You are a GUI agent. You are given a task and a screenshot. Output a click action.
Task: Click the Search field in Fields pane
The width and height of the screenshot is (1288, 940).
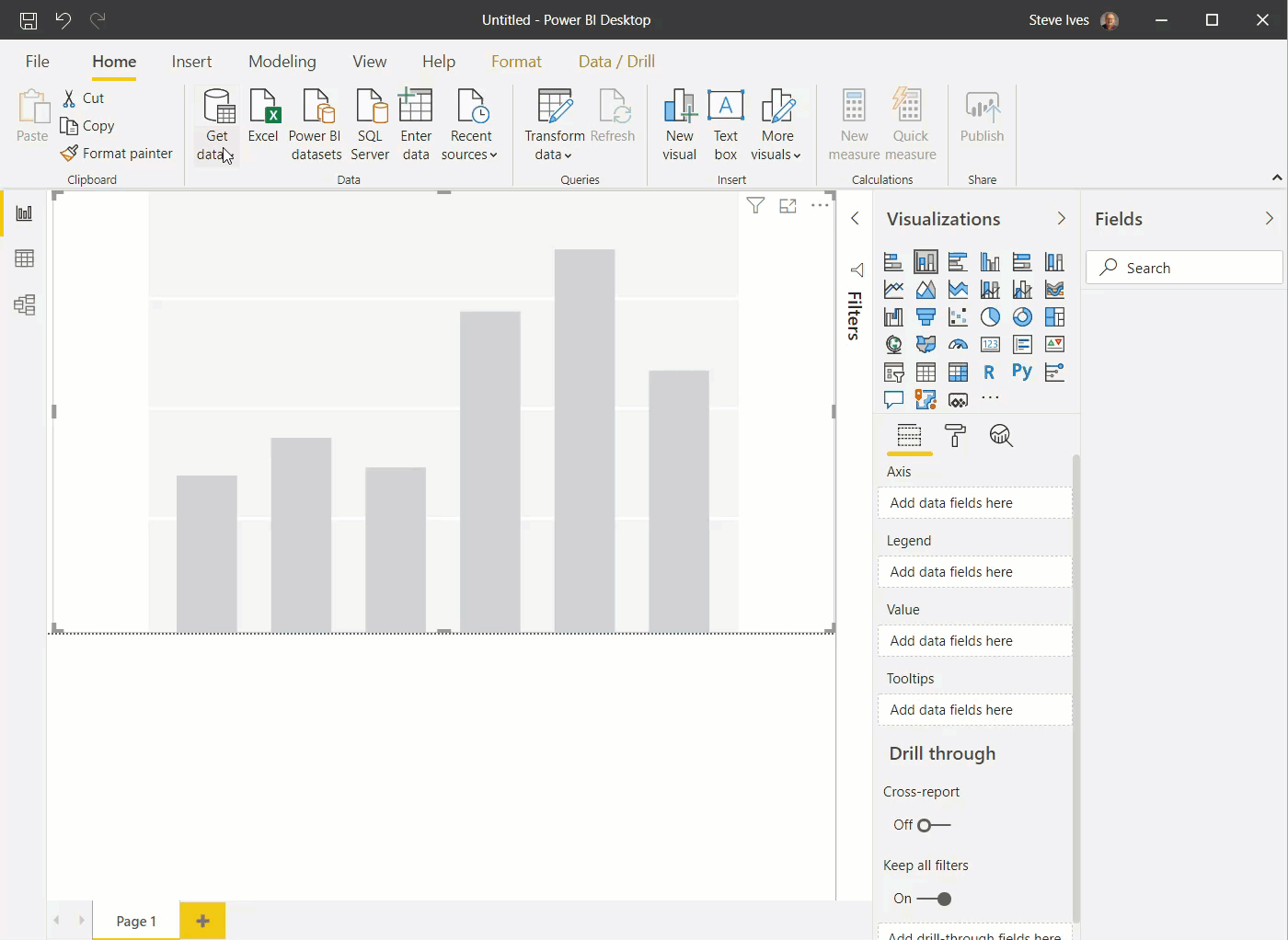tap(1184, 267)
